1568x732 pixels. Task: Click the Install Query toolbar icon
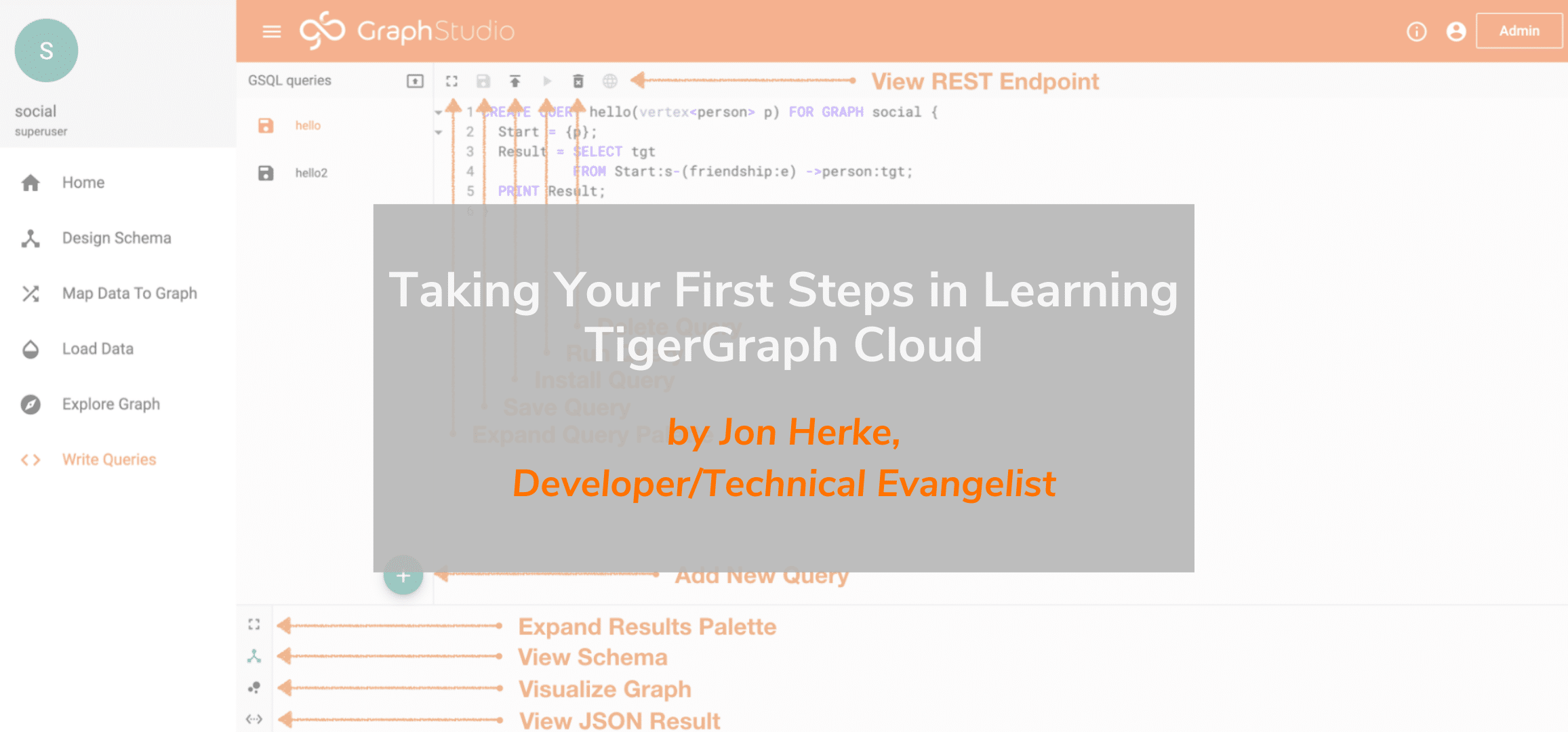tap(516, 82)
